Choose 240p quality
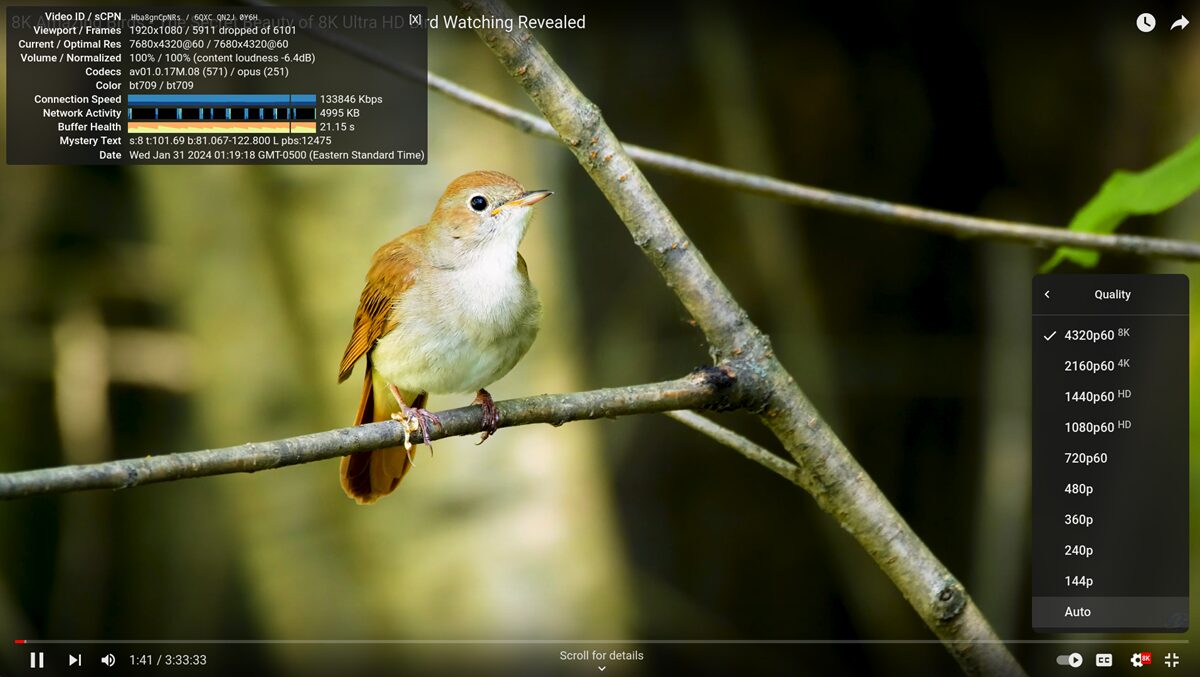This screenshot has width=1200, height=677. click(1110, 550)
